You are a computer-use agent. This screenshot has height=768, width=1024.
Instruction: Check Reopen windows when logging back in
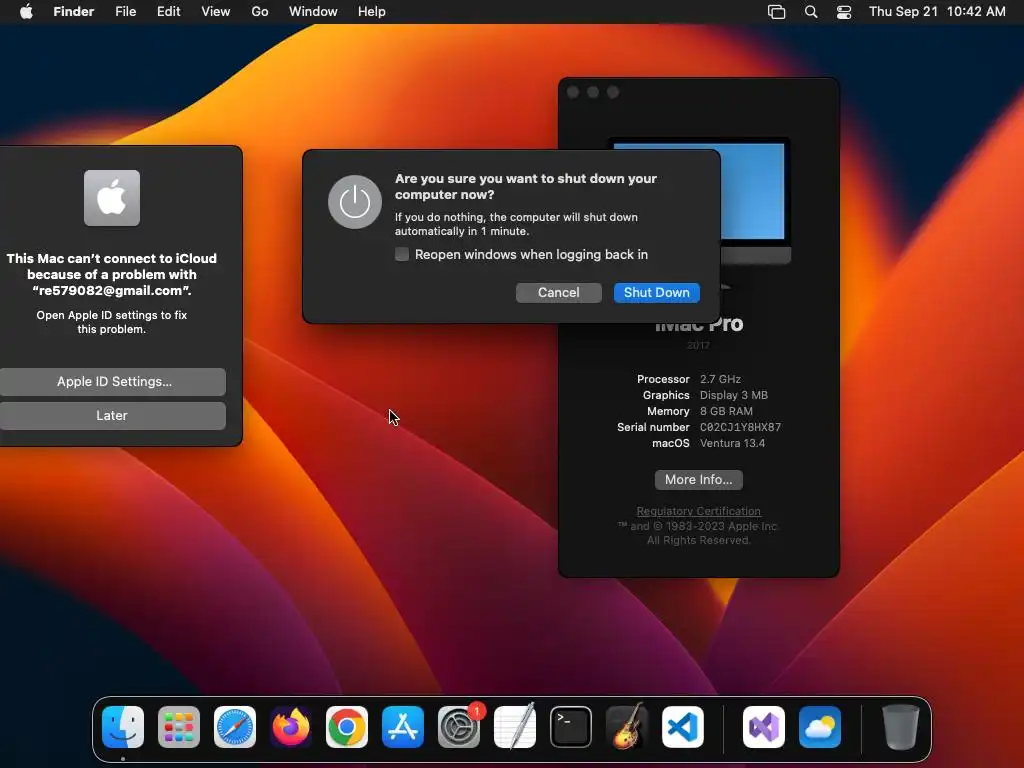(x=402, y=255)
